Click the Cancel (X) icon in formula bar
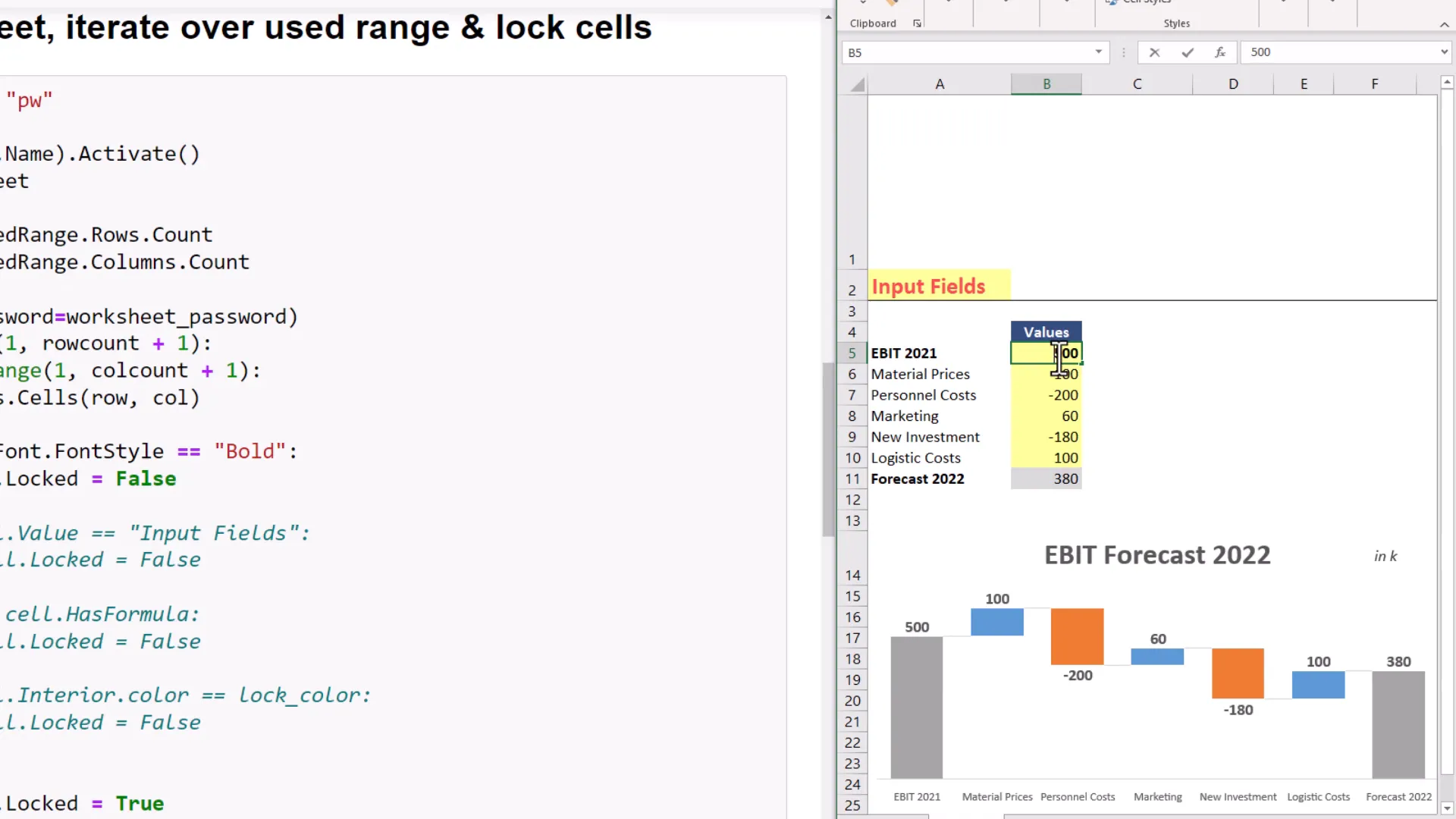The height and width of the screenshot is (819, 1456). [x=1154, y=52]
